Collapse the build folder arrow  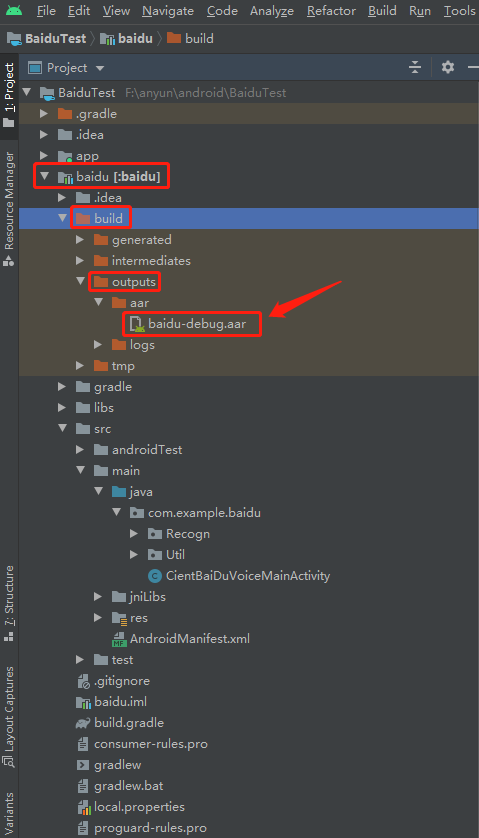coord(63,218)
